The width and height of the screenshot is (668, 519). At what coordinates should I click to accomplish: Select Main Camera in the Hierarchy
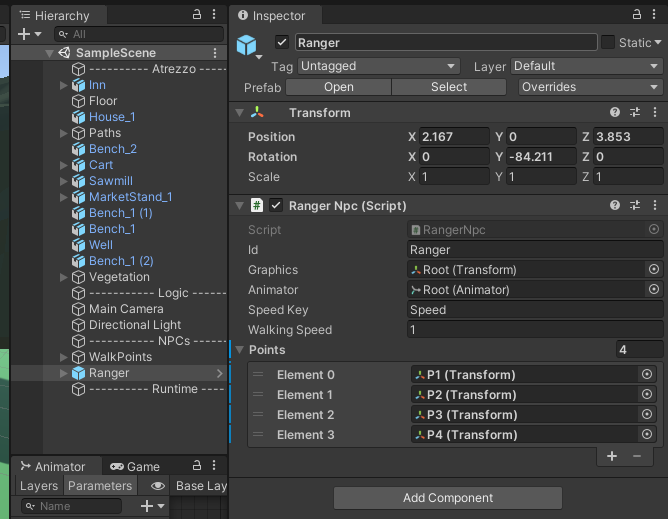click(126, 309)
